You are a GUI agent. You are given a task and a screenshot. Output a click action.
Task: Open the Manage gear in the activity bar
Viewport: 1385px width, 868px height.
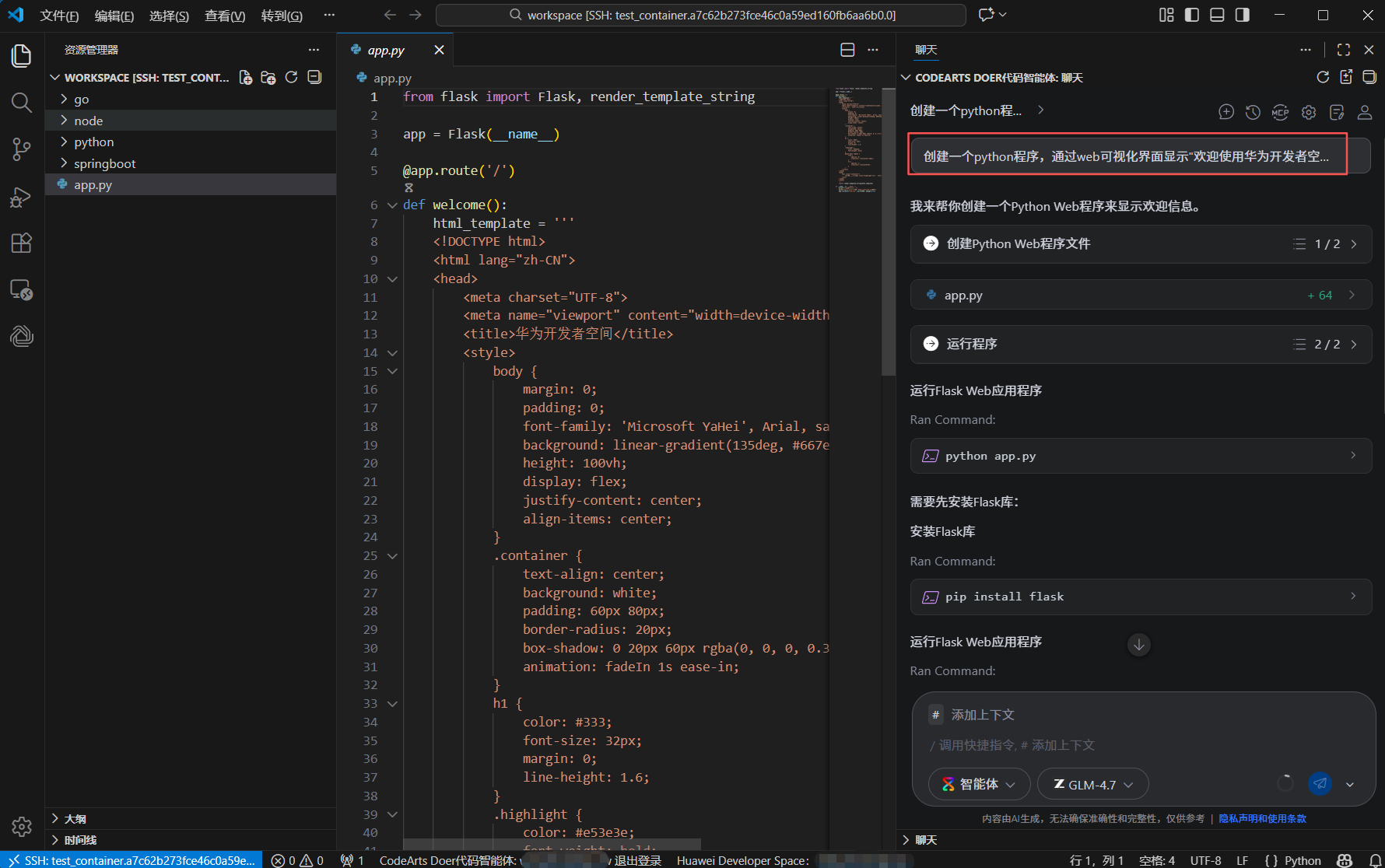22,826
